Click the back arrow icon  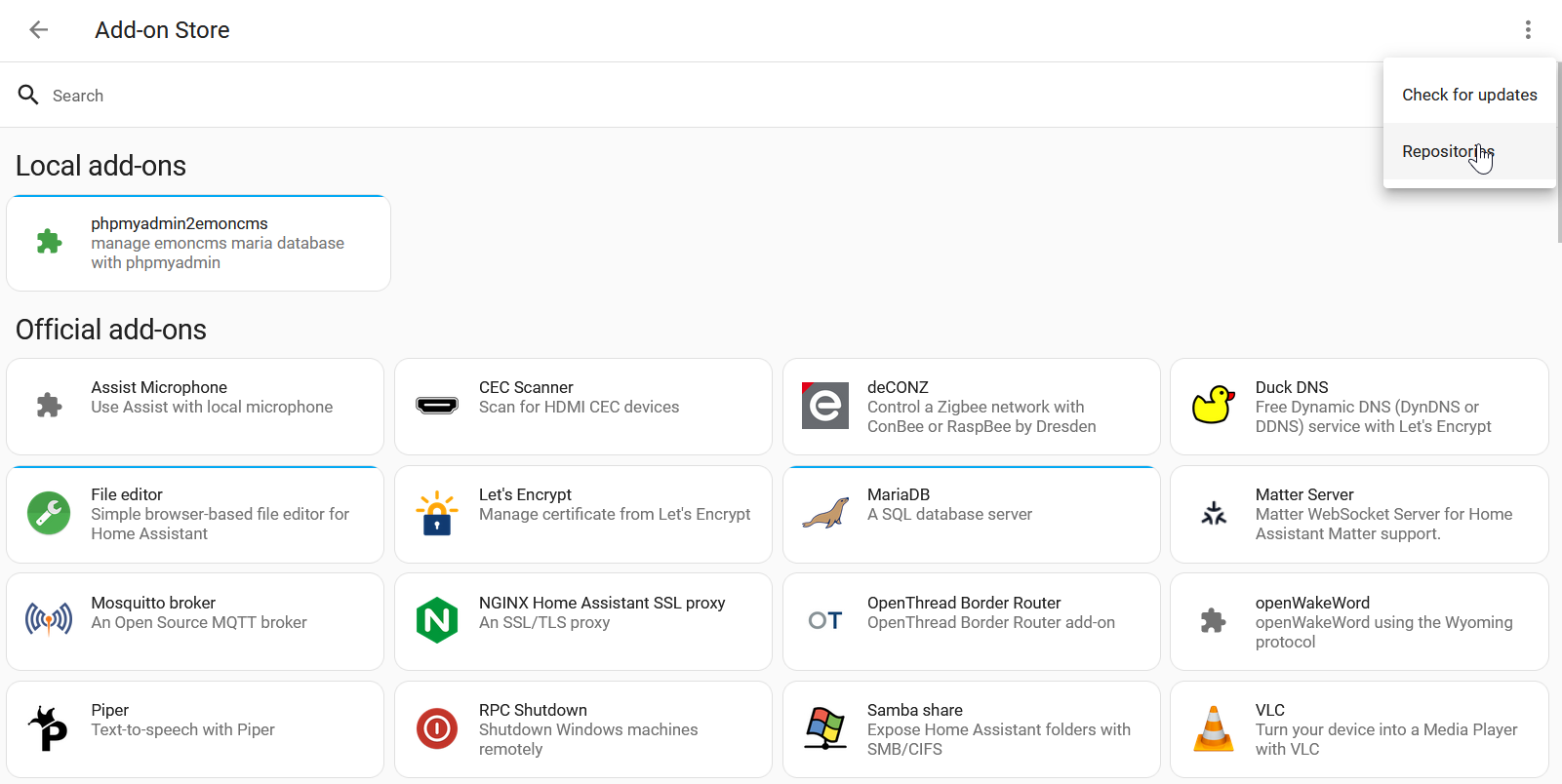(x=39, y=30)
